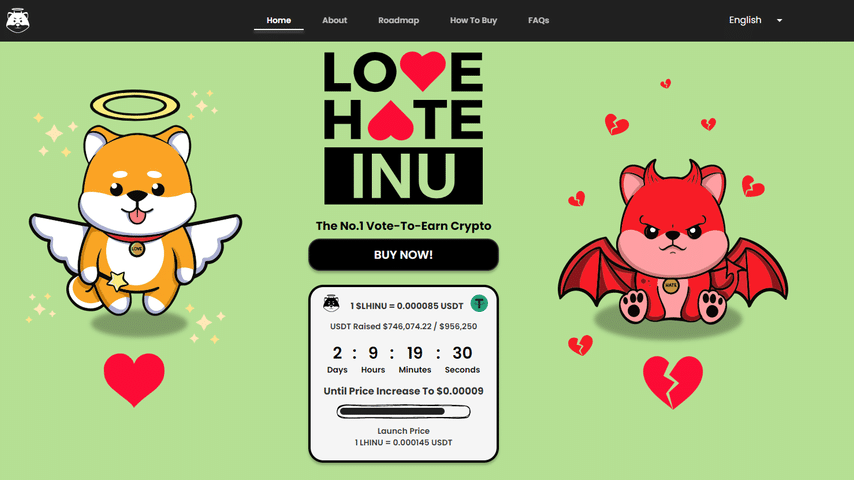Open the How To Buy page
This screenshot has height=480, width=854.
(x=473, y=20)
